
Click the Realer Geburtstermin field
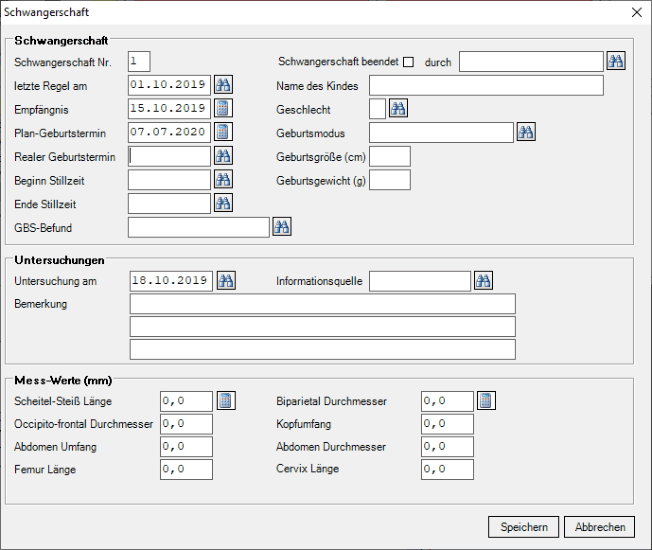(x=169, y=156)
